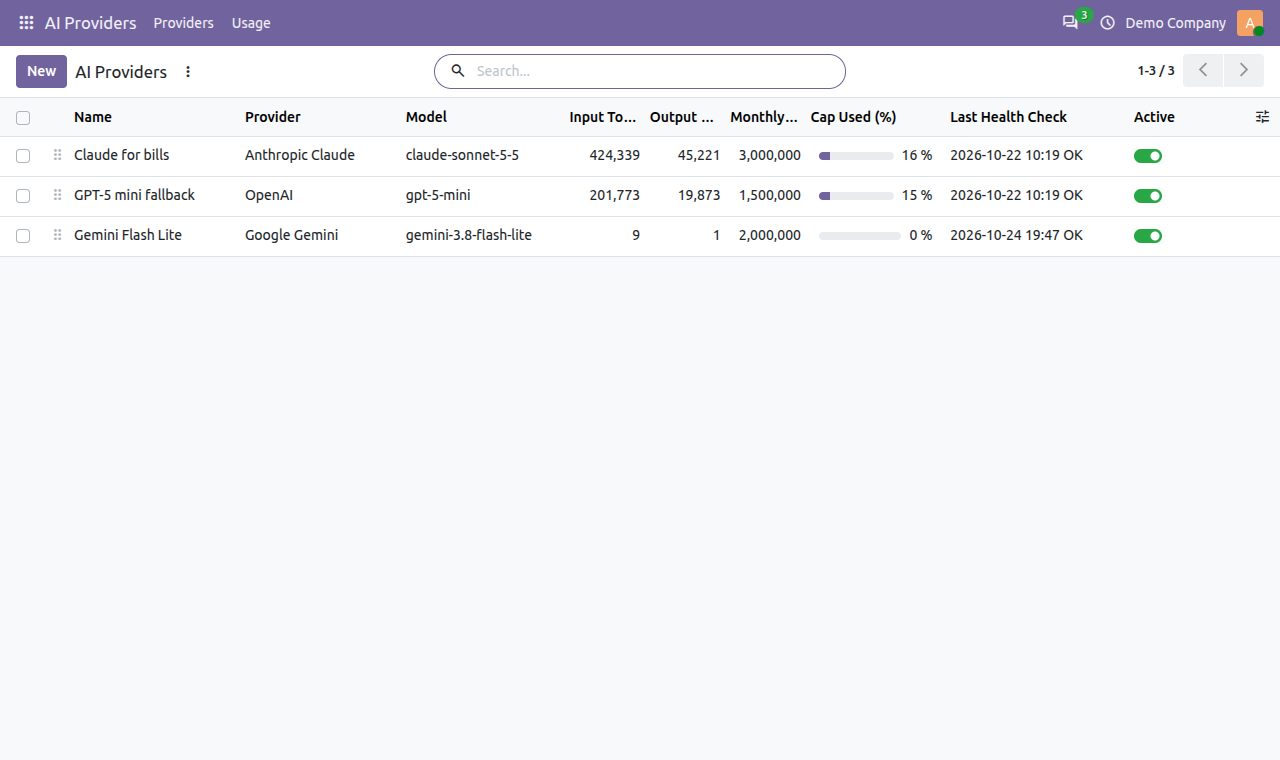1280x760 pixels.
Task: Go to next page of records
Action: point(1243,71)
